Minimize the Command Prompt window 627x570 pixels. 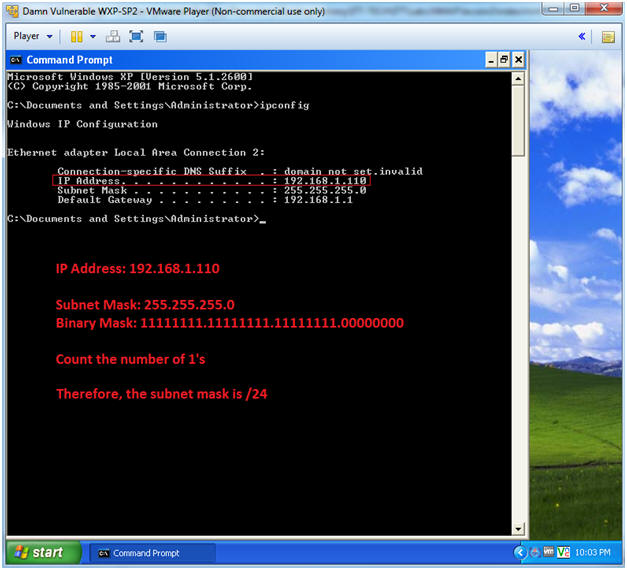pos(491,60)
